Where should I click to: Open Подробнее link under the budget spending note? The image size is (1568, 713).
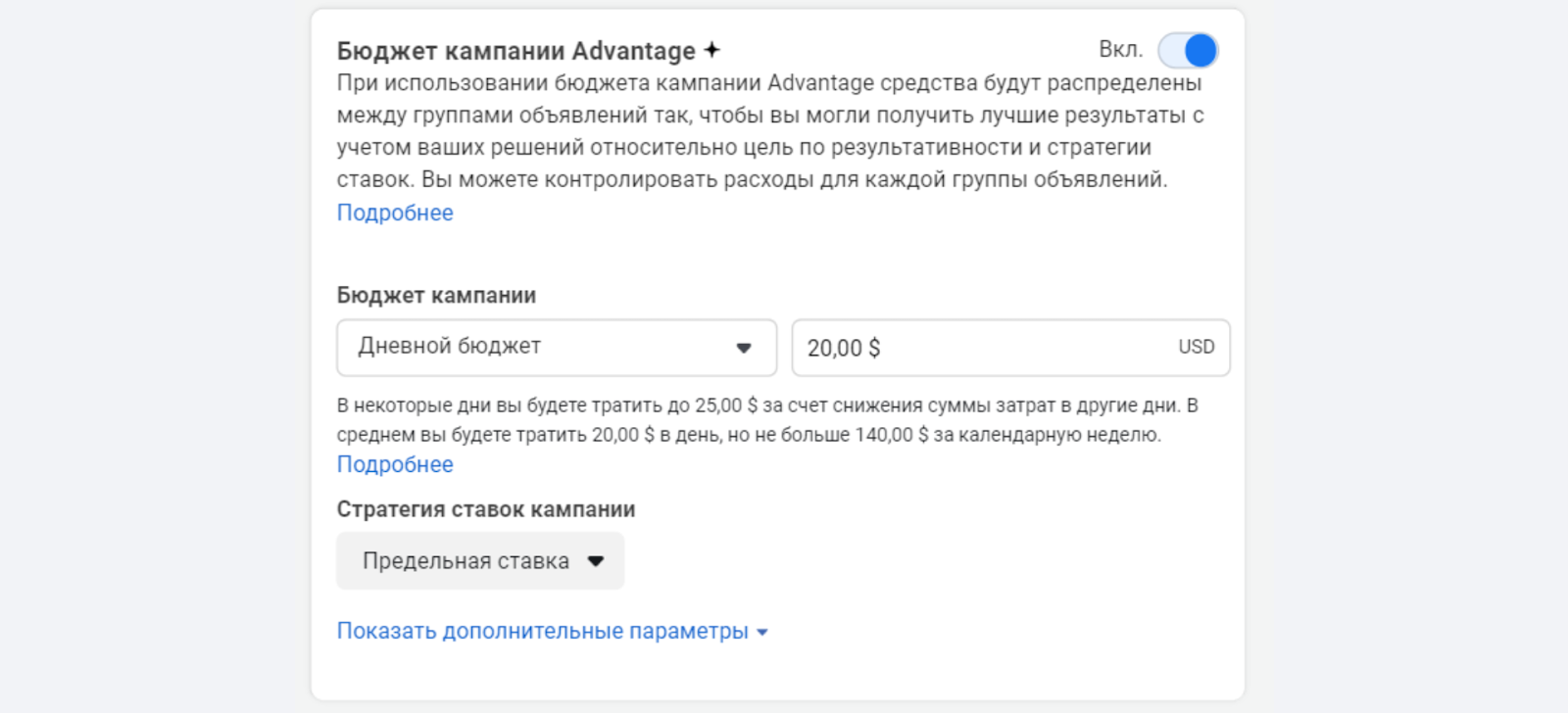pyautogui.click(x=395, y=464)
